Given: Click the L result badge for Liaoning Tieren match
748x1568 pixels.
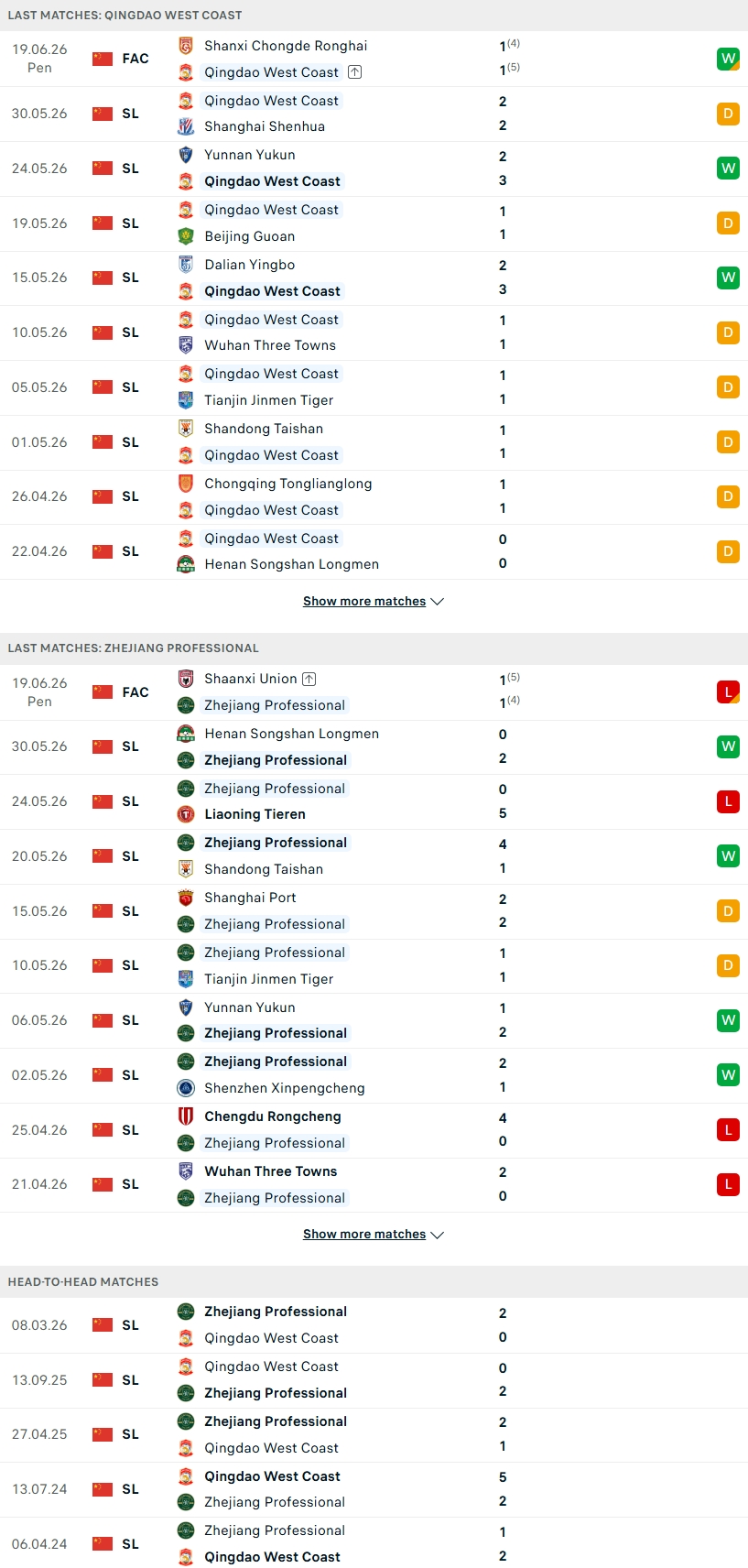Looking at the screenshot, I should 728,801.
